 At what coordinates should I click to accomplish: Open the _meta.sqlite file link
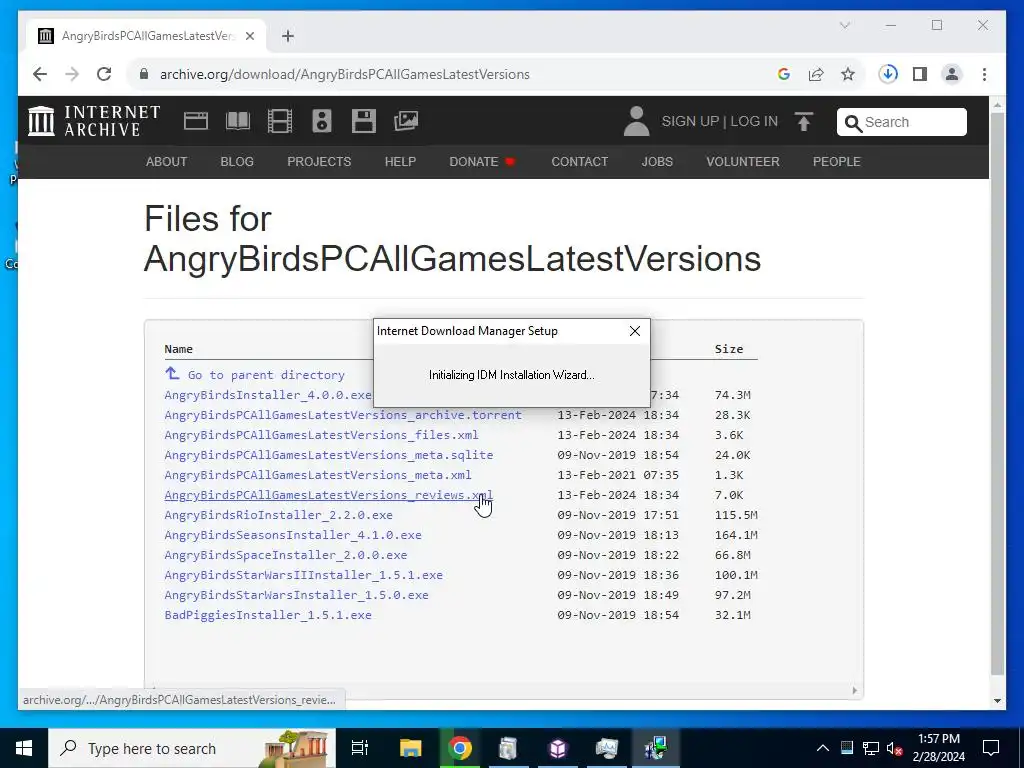click(328, 455)
